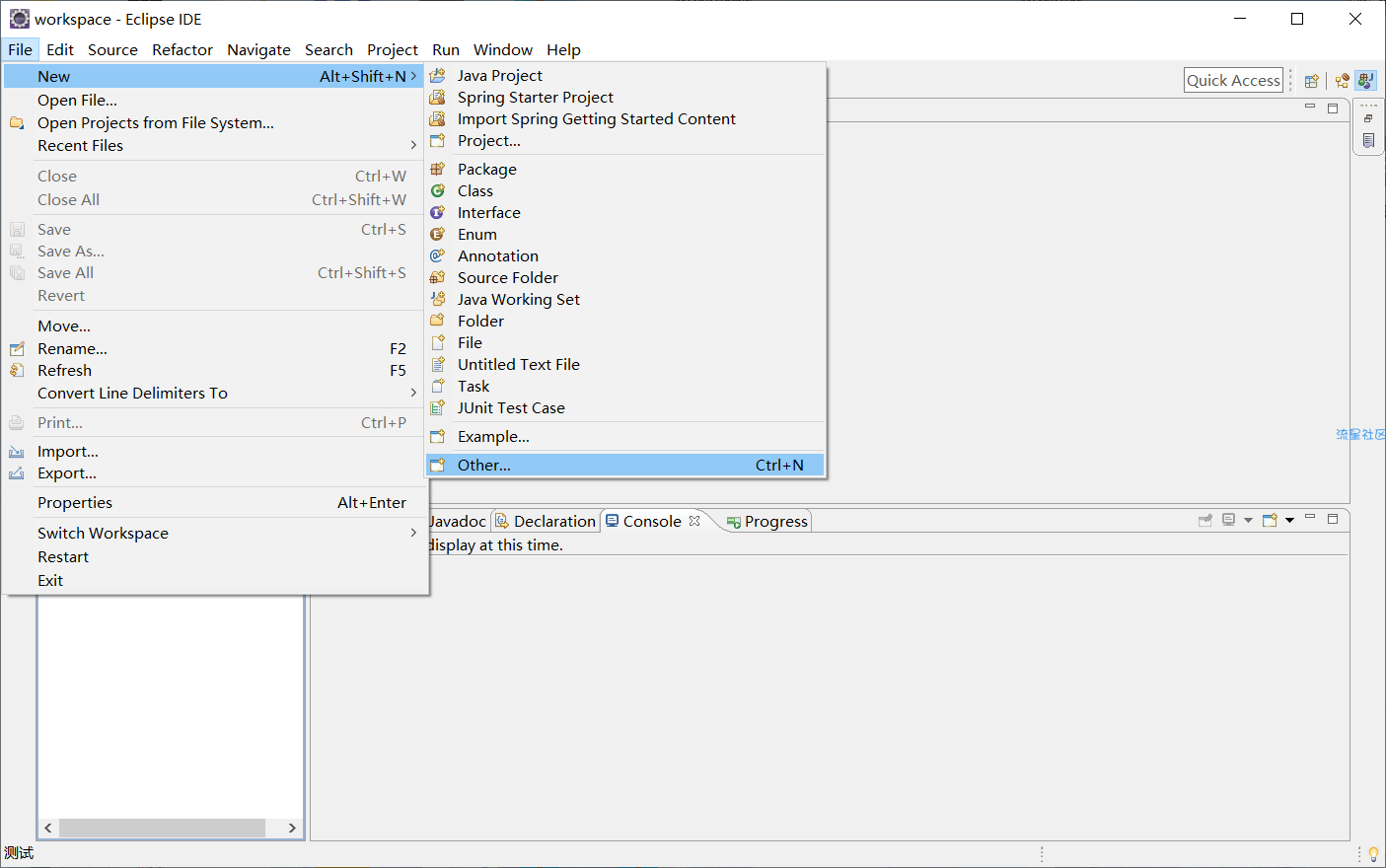
Task: Create a new Annotation
Action: (625, 255)
